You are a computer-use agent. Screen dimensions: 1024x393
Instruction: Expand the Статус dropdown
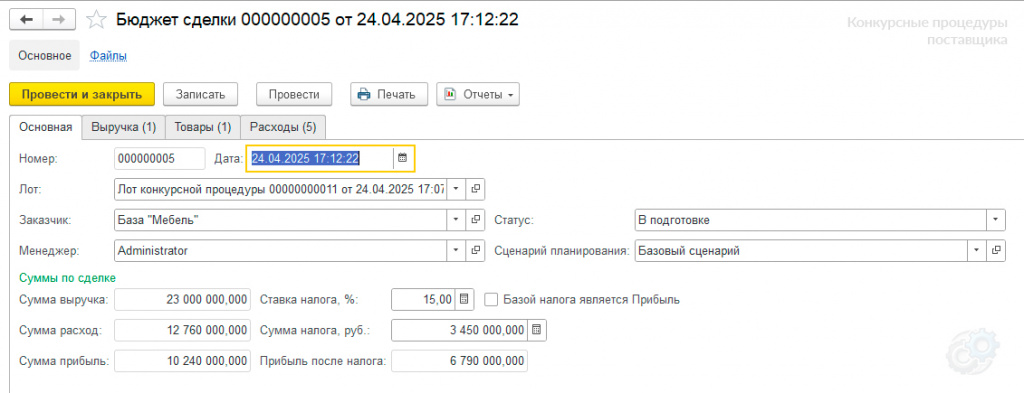click(x=996, y=220)
